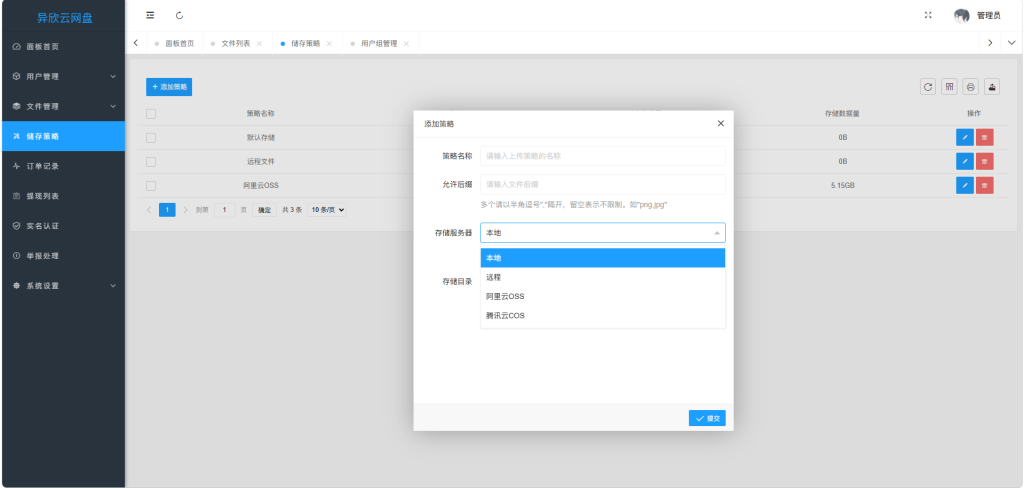The height and width of the screenshot is (488, 1024).
Task: Click the print table icon
Action: [970, 87]
